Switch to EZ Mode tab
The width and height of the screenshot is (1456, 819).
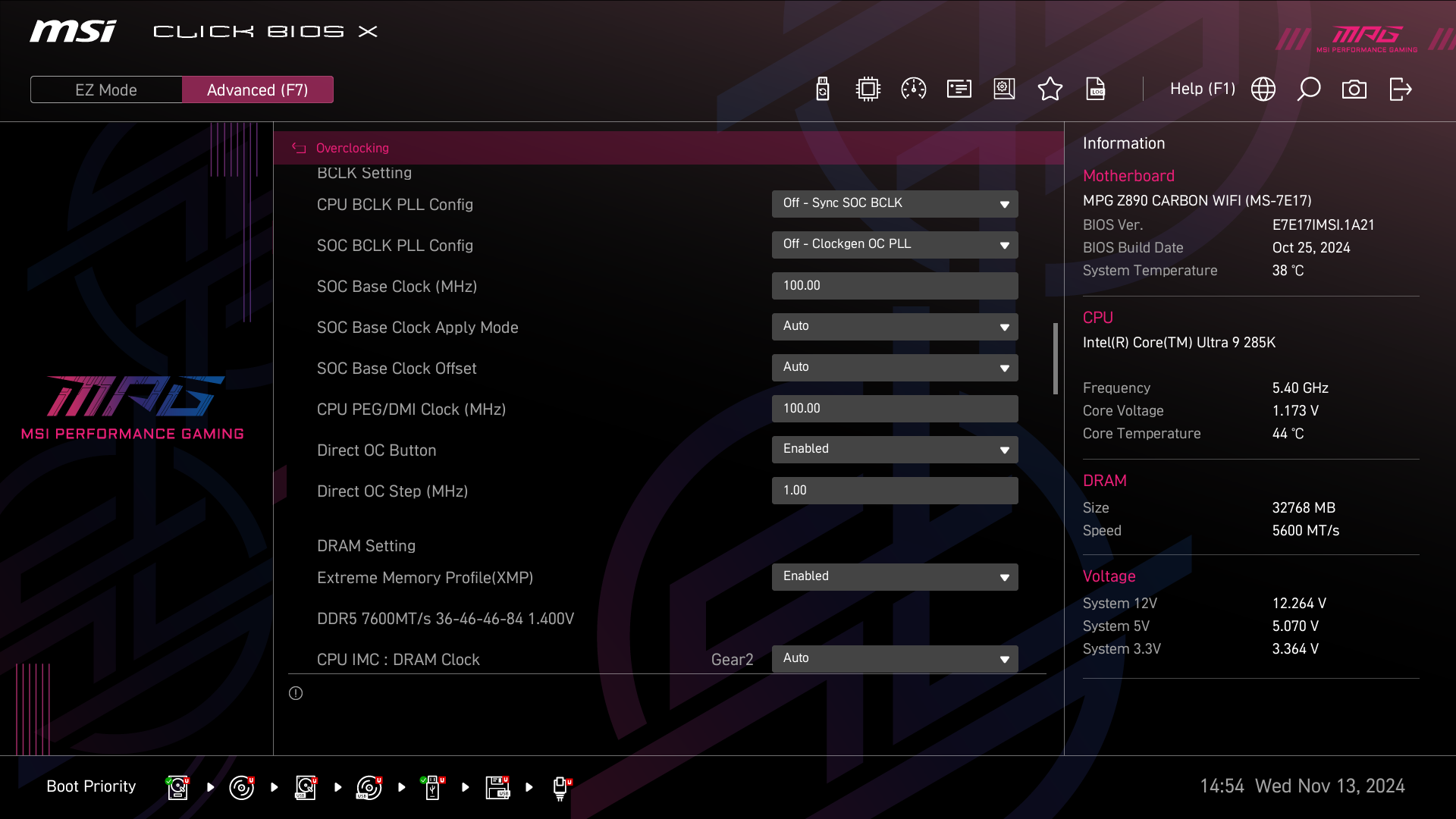pos(106,89)
